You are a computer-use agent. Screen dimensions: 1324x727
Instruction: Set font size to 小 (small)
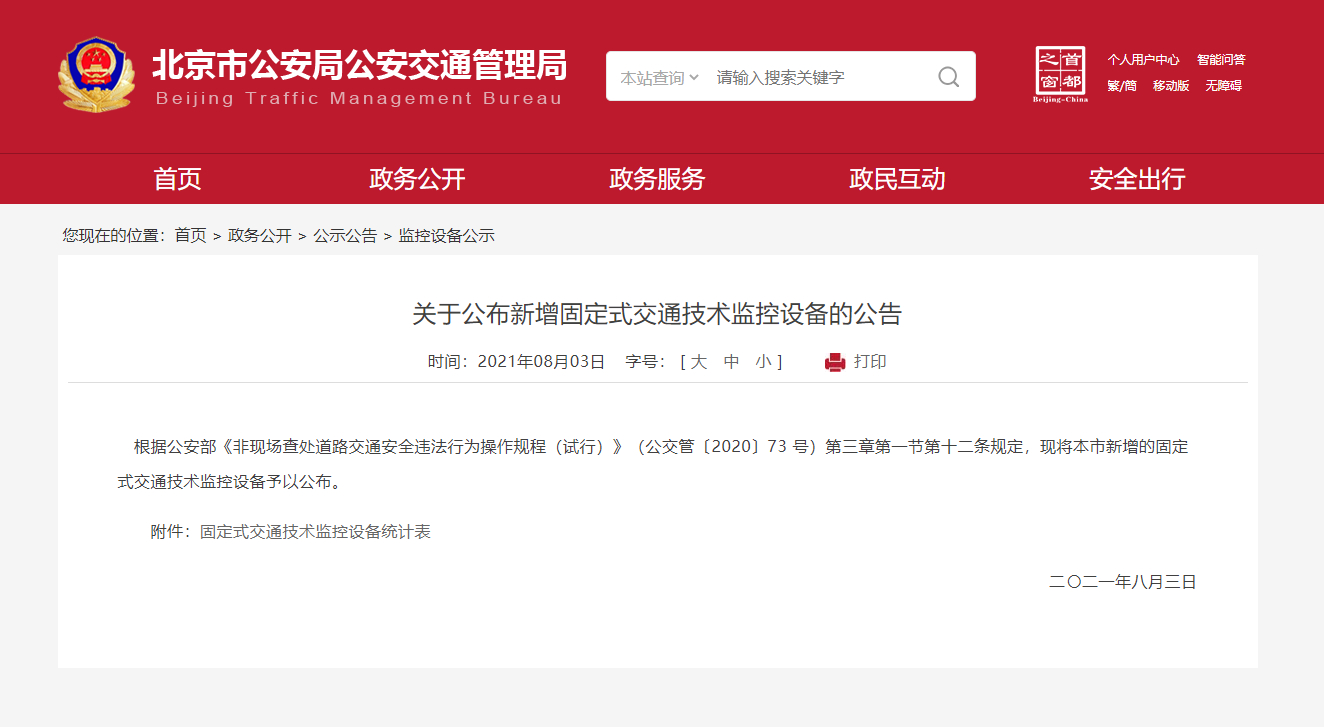point(763,362)
